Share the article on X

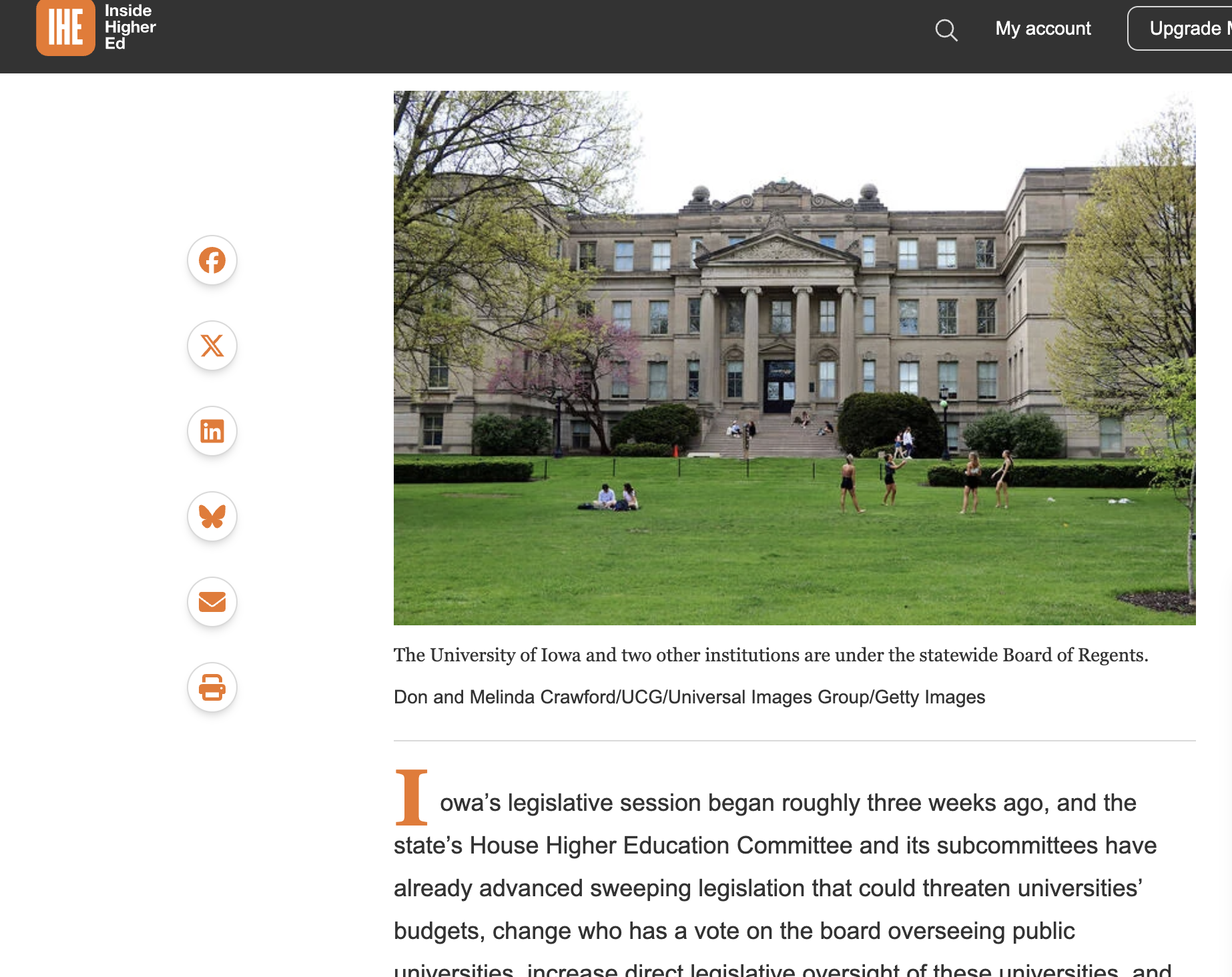[212, 346]
